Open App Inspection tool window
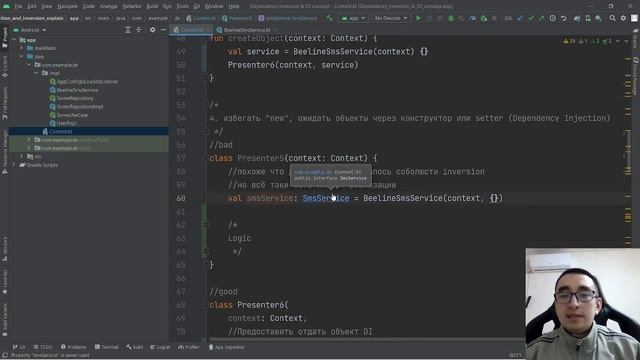The height and width of the screenshot is (360, 640). coord(227,347)
